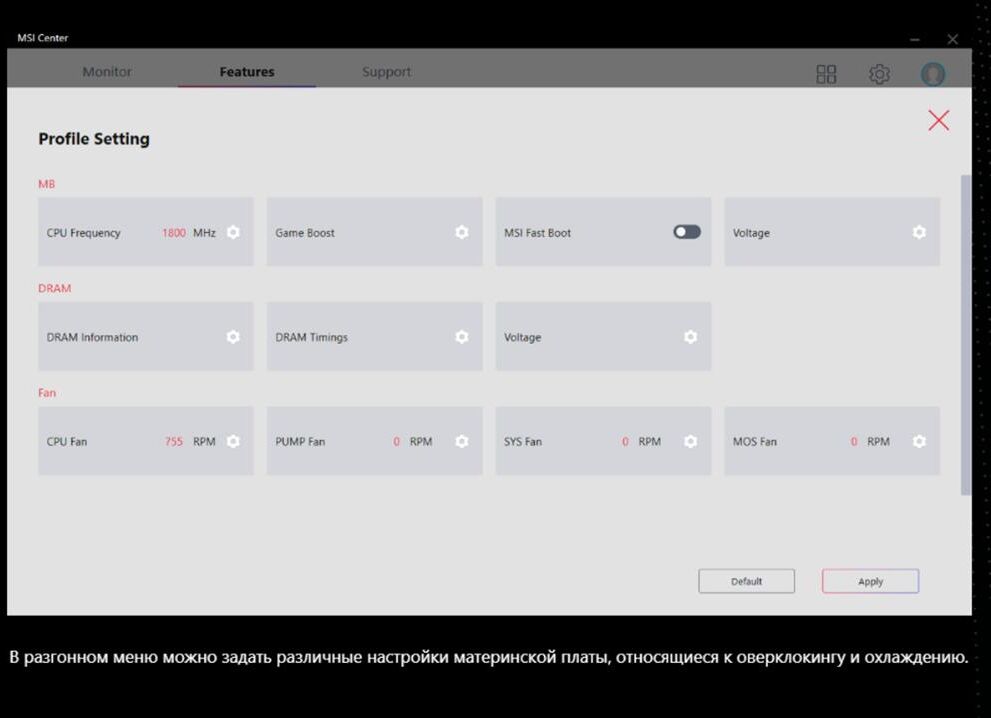
Task: Toggle the MSI Fast Boot switch
Action: pos(687,232)
